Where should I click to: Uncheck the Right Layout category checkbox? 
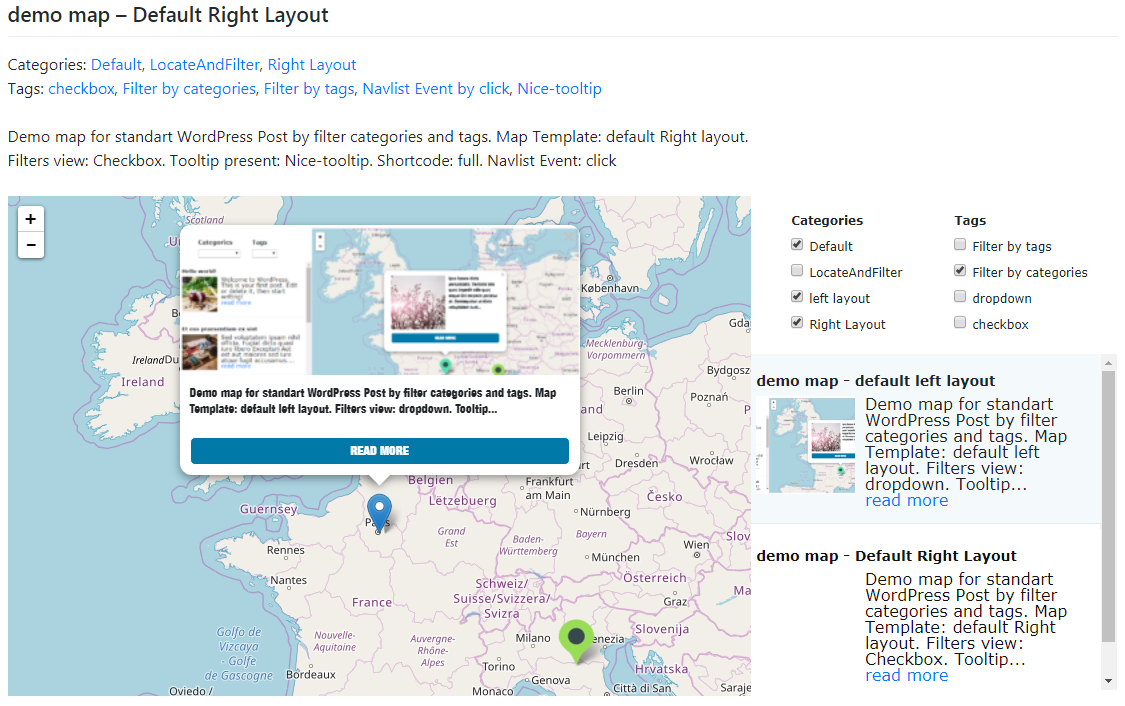point(797,323)
